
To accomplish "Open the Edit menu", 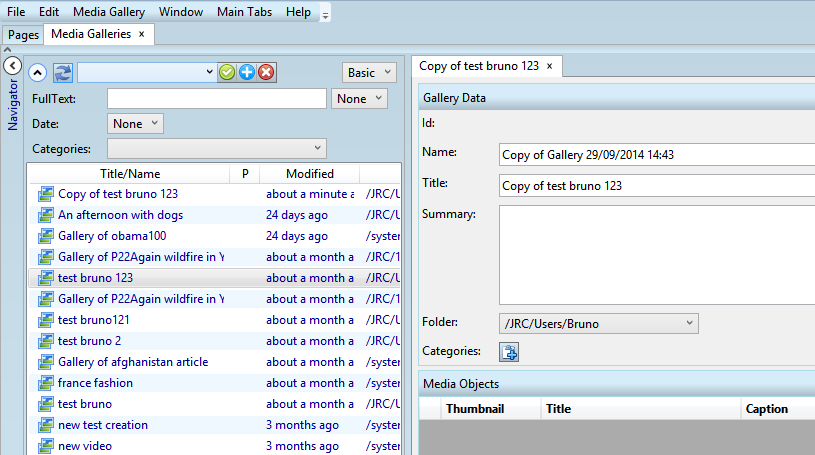I will [x=49, y=11].
